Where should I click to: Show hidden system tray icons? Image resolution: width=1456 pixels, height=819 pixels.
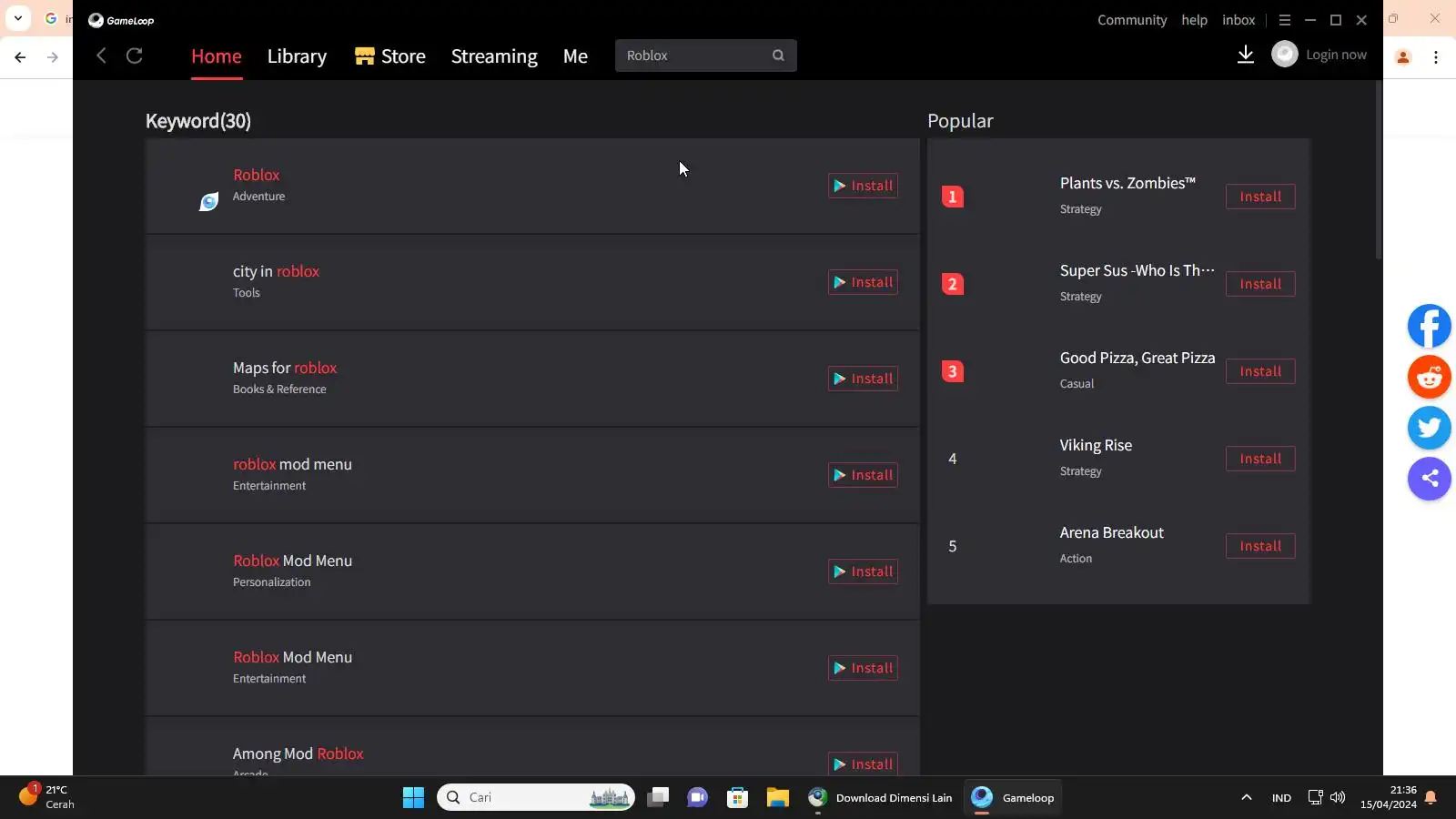click(1247, 798)
